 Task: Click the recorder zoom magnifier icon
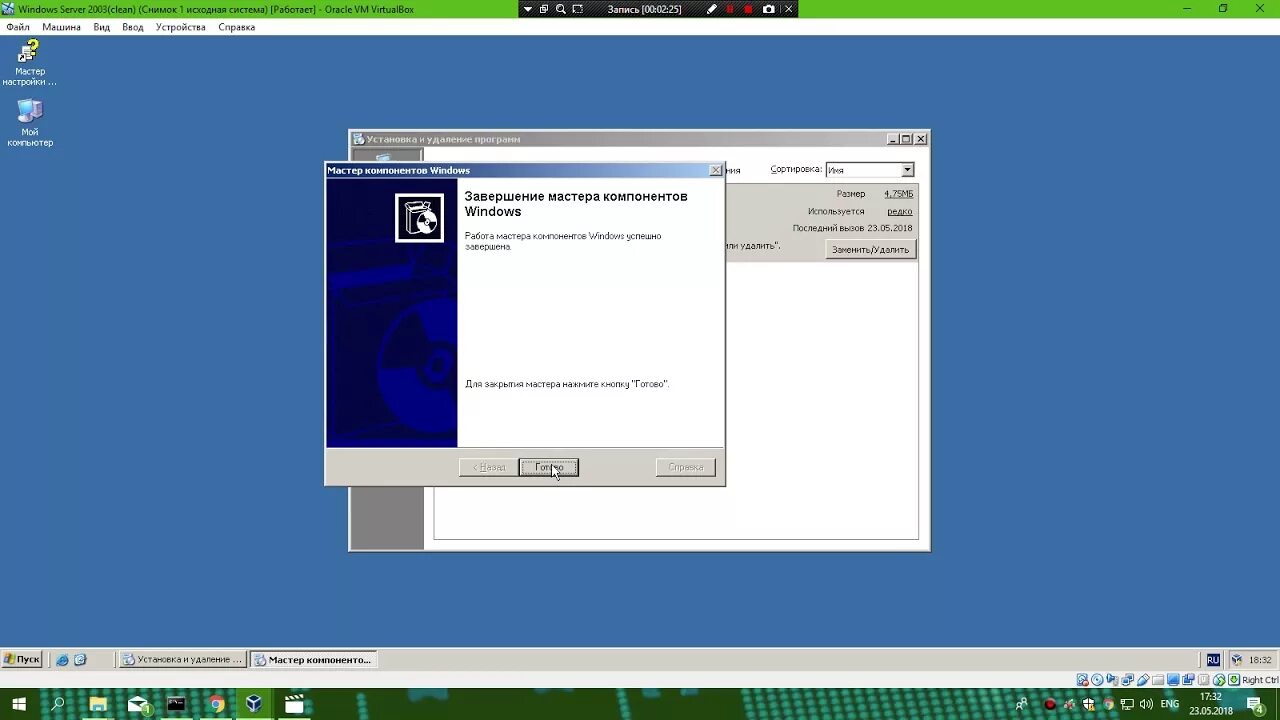(x=561, y=9)
